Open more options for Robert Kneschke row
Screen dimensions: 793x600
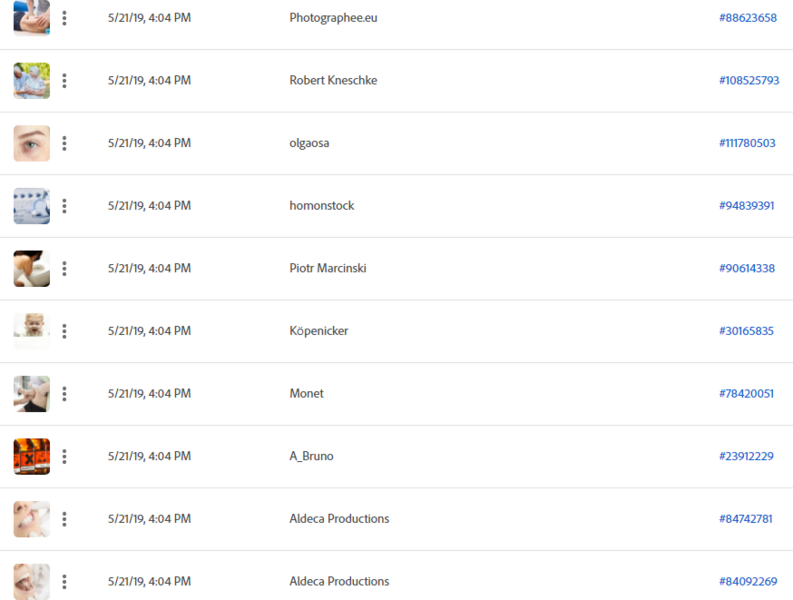tap(64, 81)
